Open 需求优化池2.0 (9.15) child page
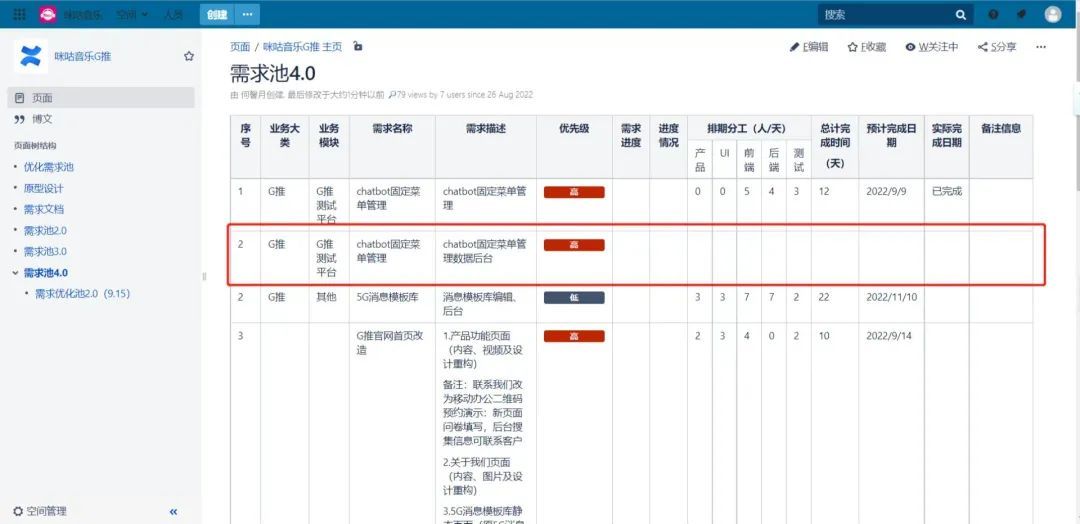The width and height of the screenshot is (1080, 524). pyautogui.click(x=83, y=293)
